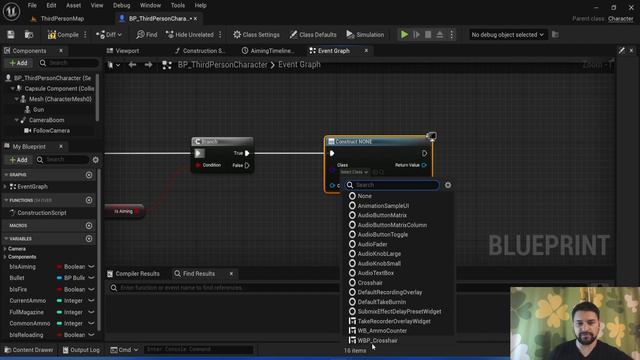Click the Save blueprint icon
Screen dimensions: 640x360
(x=11, y=35)
